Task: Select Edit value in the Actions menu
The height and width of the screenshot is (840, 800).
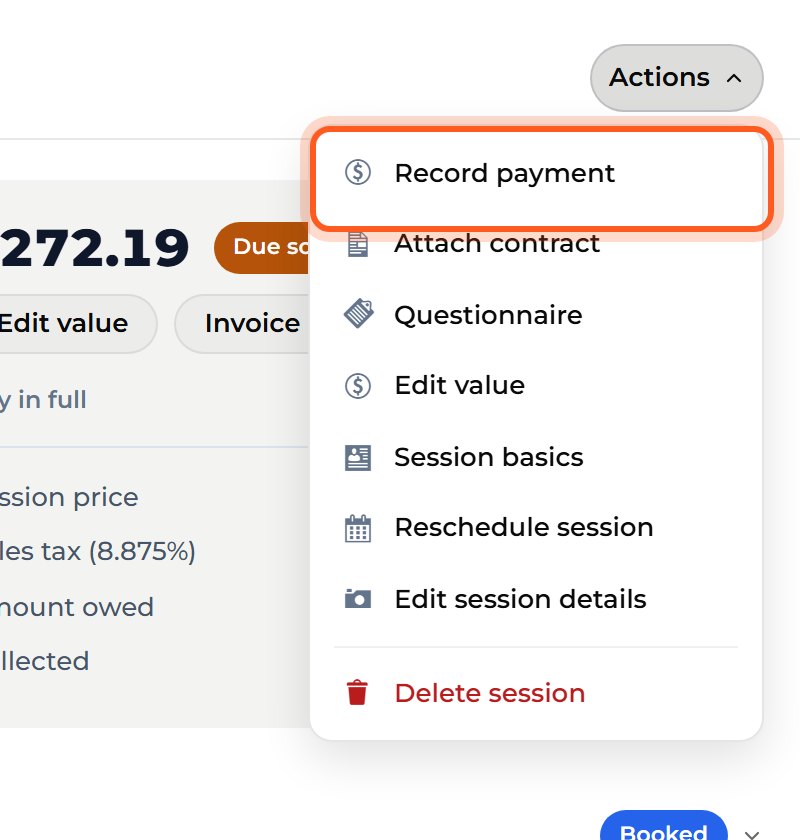Action: [x=536, y=385]
